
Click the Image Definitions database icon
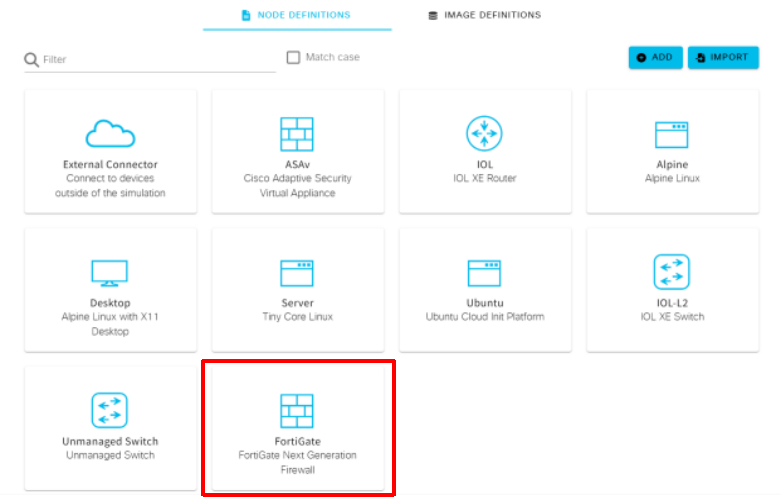tap(433, 15)
